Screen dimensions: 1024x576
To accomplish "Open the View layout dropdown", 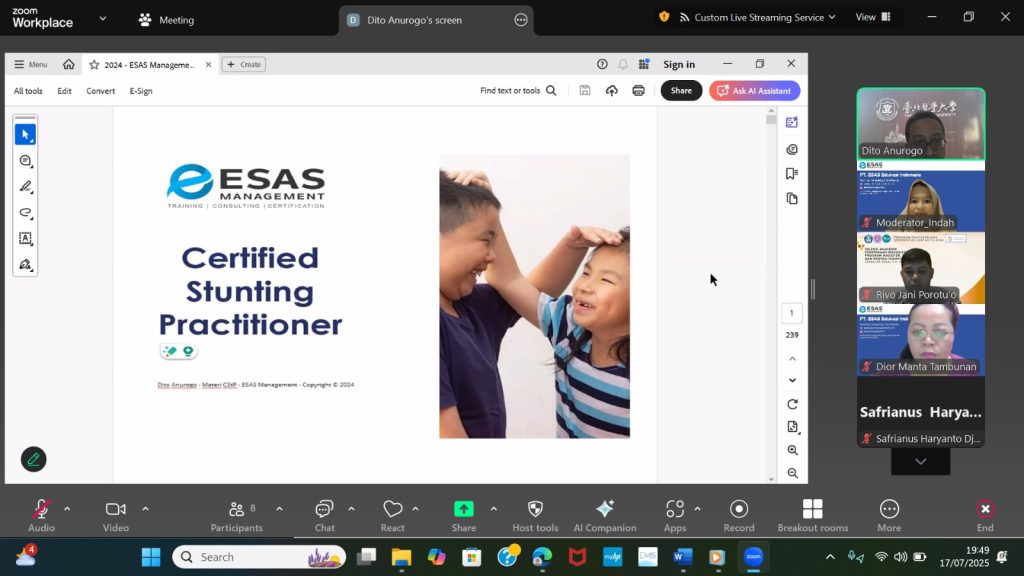I will tap(871, 17).
